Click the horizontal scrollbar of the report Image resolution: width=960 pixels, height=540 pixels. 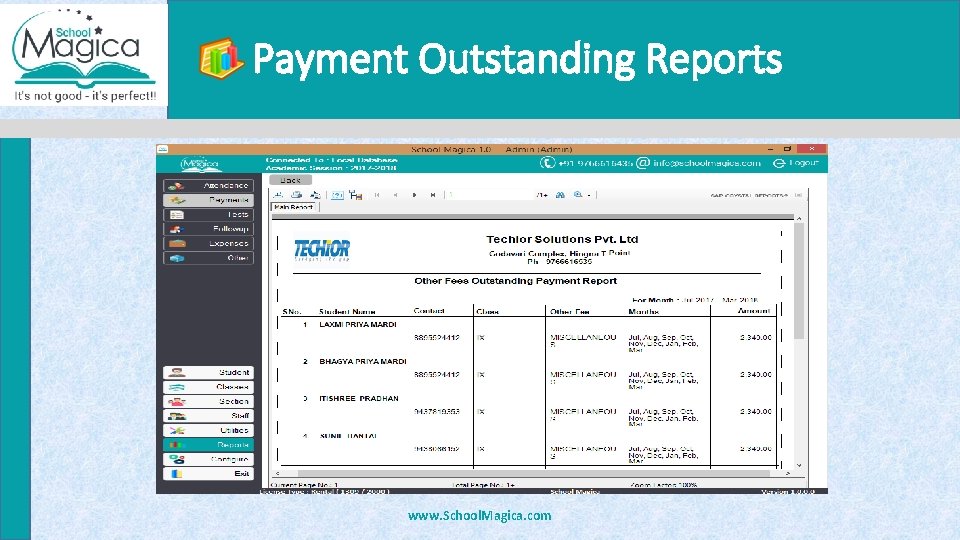coord(533,473)
